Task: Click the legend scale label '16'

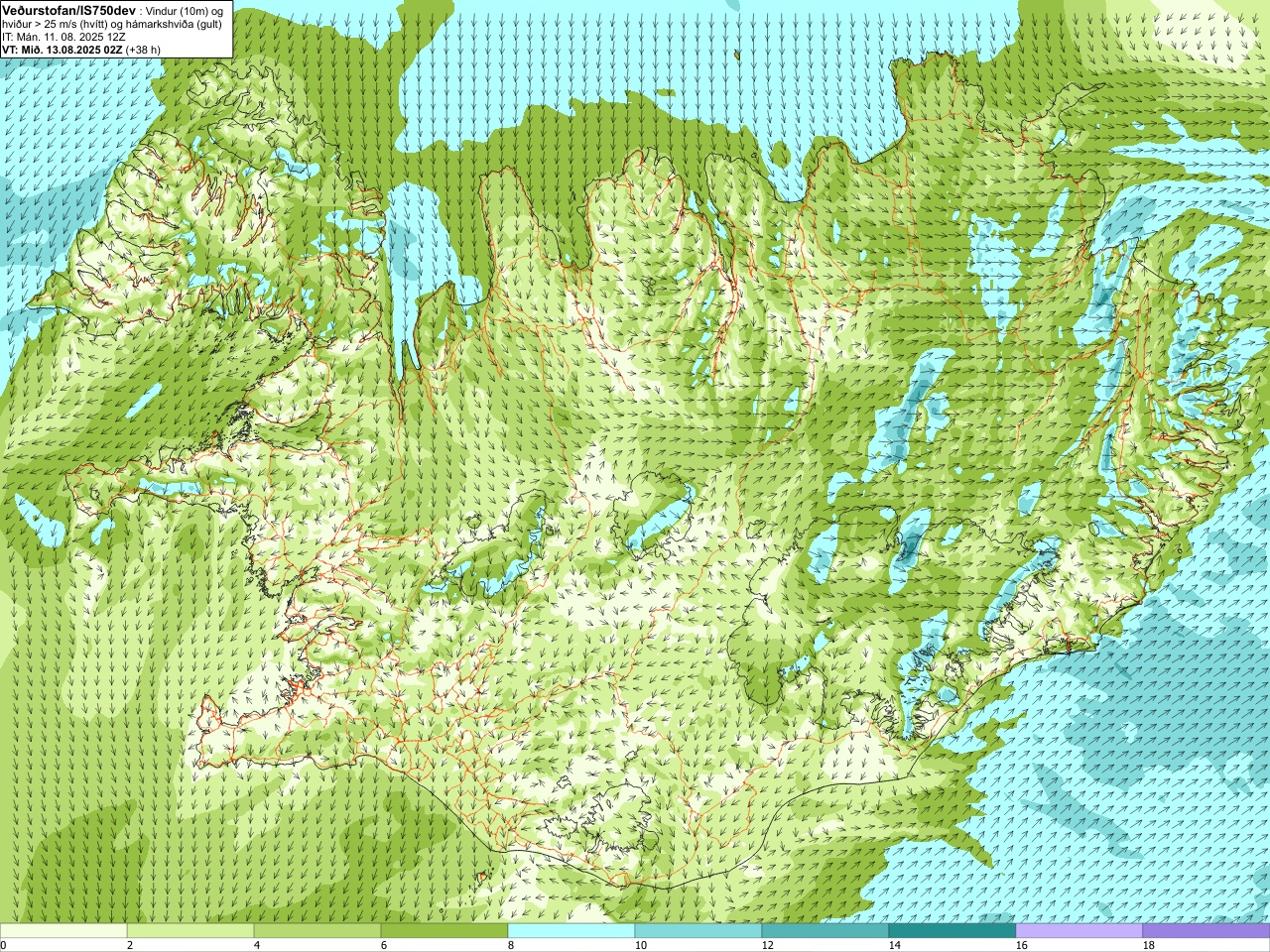Action: pos(1021,945)
